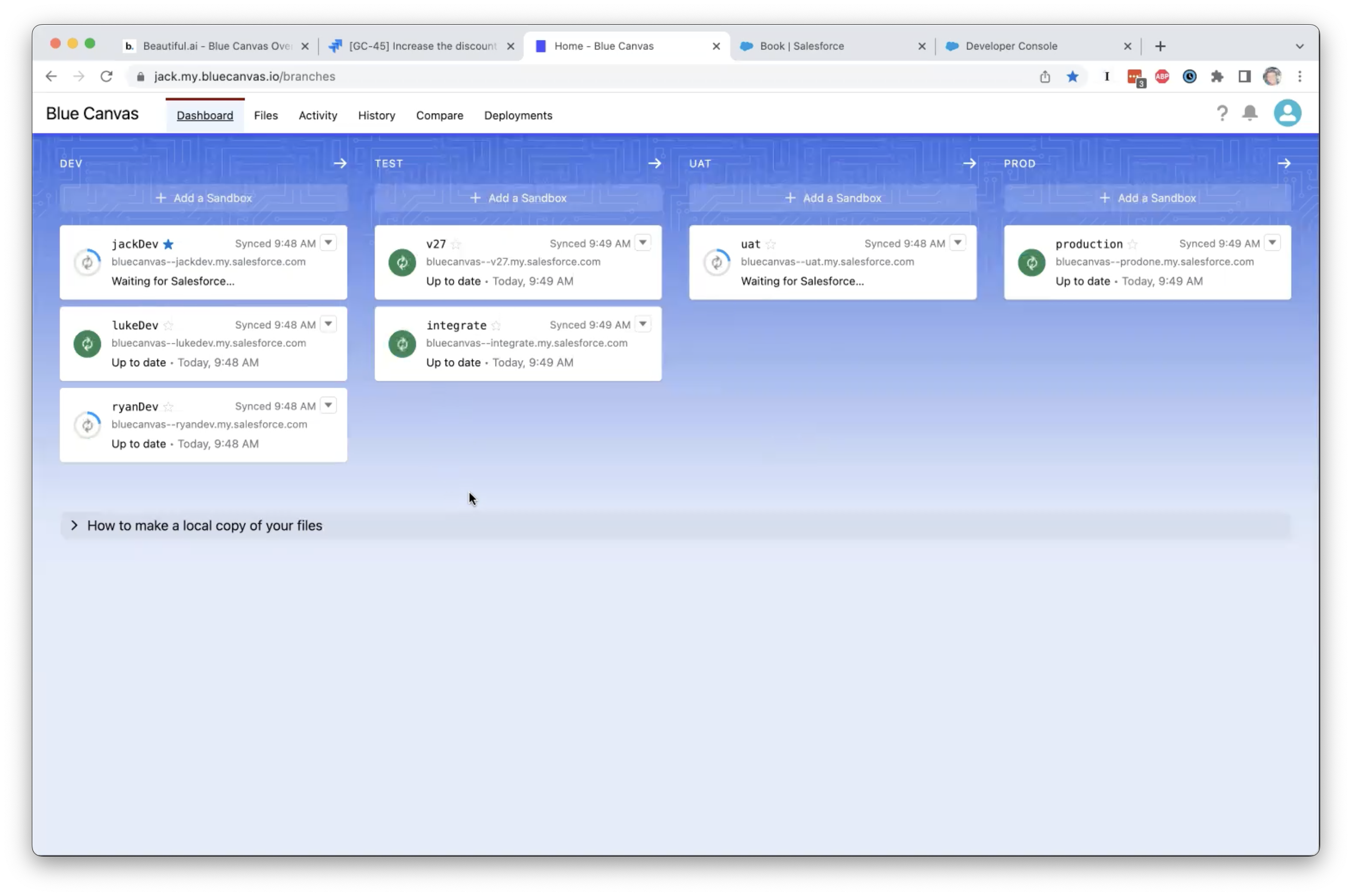Viewport: 1352px width, 896px height.
Task: Expand 'How to make a local copy' section
Action: 205,526
